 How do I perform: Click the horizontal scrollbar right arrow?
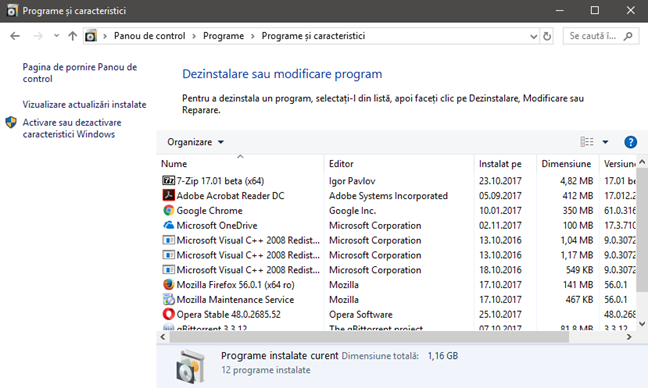629,337
